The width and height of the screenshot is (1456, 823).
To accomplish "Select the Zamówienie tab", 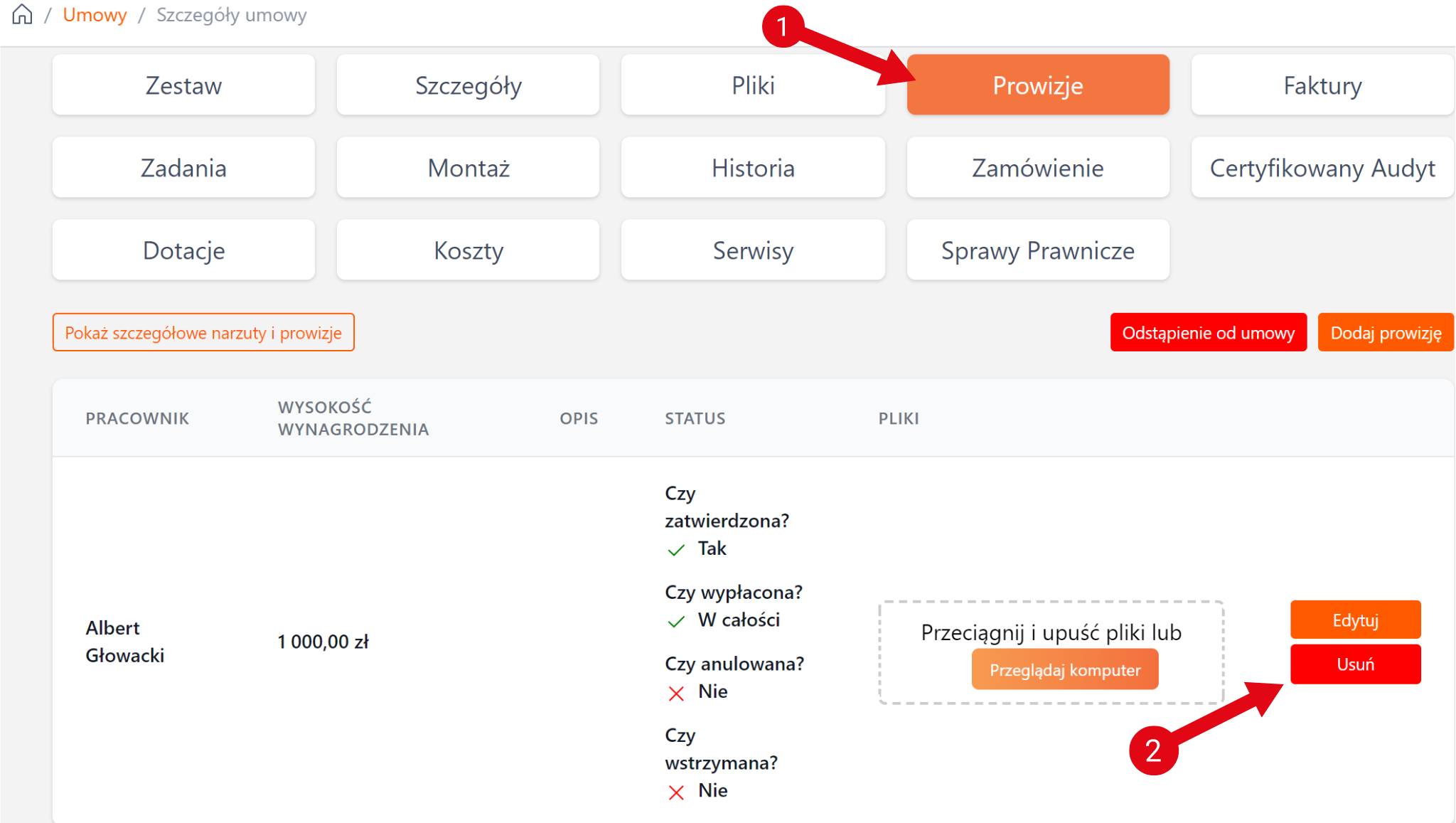I will click(x=1038, y=168).
